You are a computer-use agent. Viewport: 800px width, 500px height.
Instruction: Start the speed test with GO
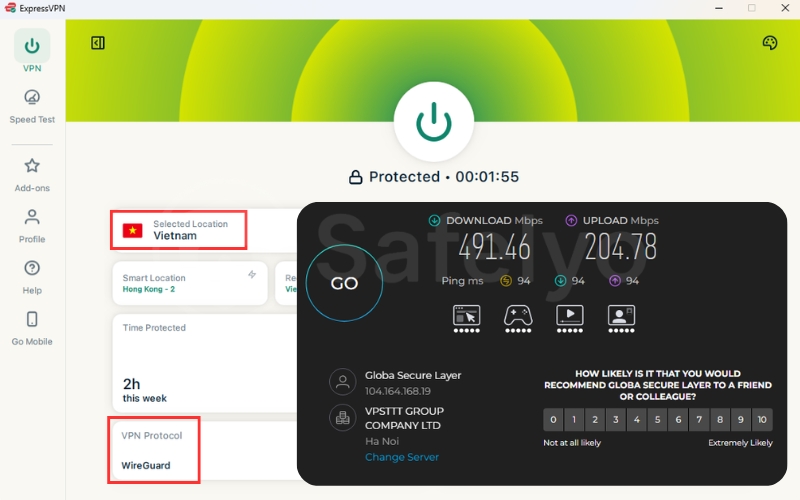(344, 283)
